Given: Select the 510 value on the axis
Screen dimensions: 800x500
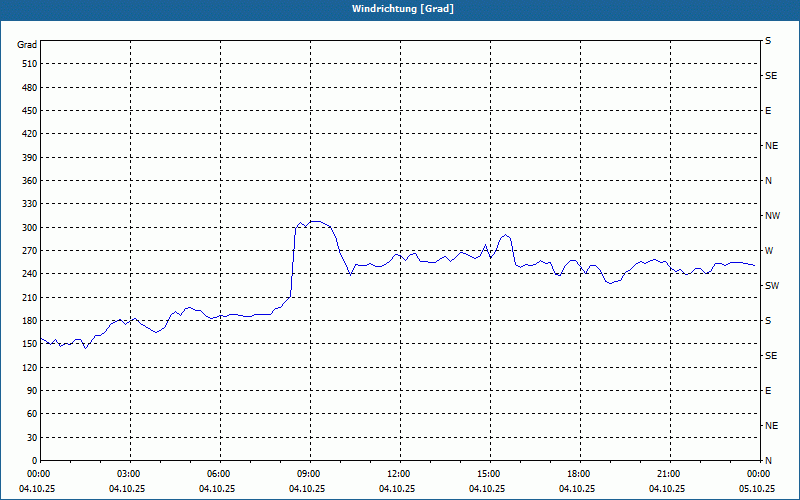Looking at the screenshot, I should pos(30,64).
